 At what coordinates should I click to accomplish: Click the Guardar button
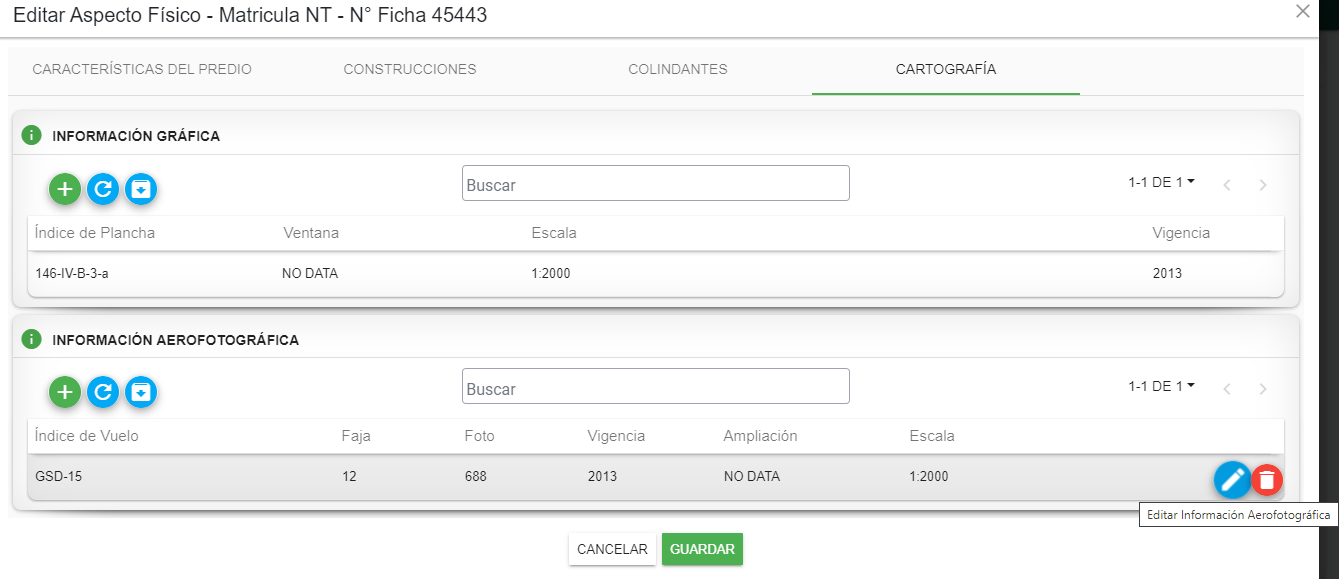(x=702, y=549)
